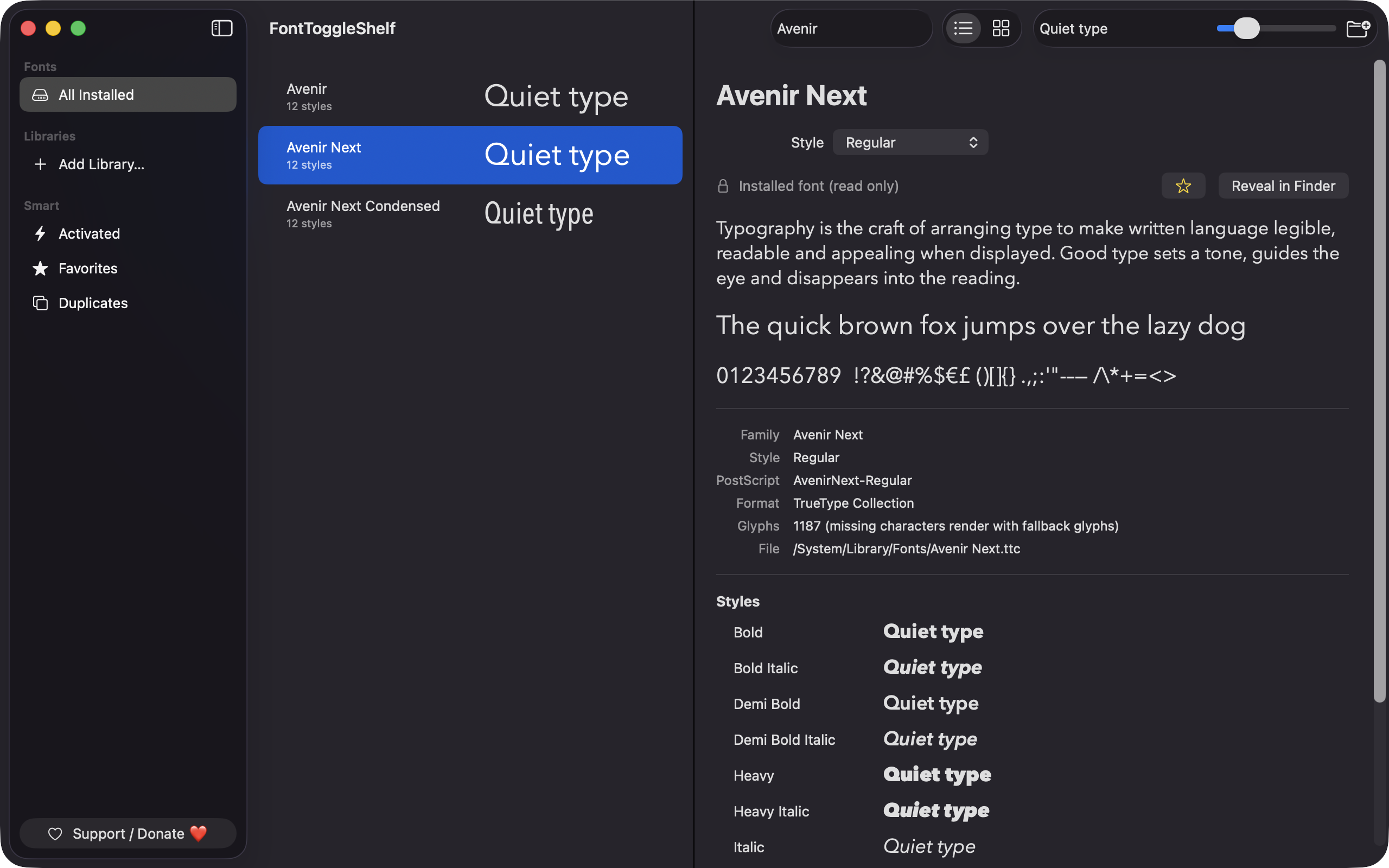Select the Avenir font family row
Screen dimensions: 1389x868
470,97
